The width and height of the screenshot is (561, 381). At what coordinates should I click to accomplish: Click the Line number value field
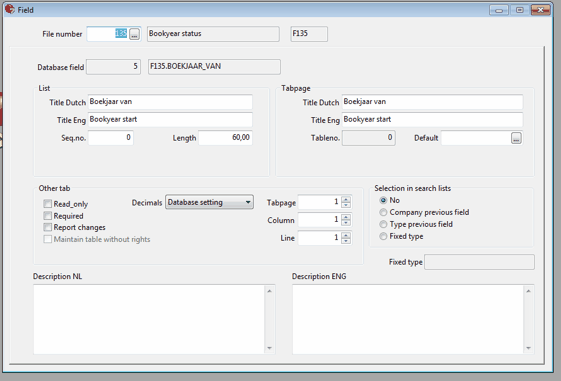319,238
